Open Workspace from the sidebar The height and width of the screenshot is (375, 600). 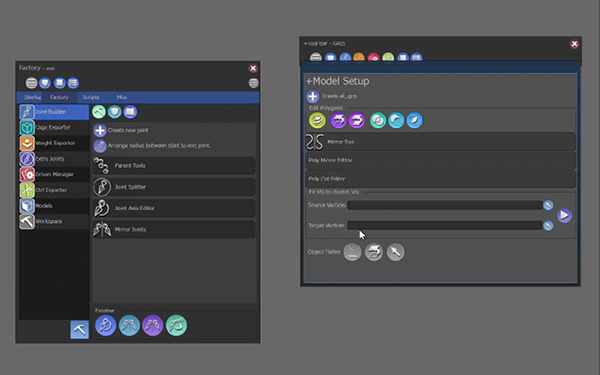[54, 222]
